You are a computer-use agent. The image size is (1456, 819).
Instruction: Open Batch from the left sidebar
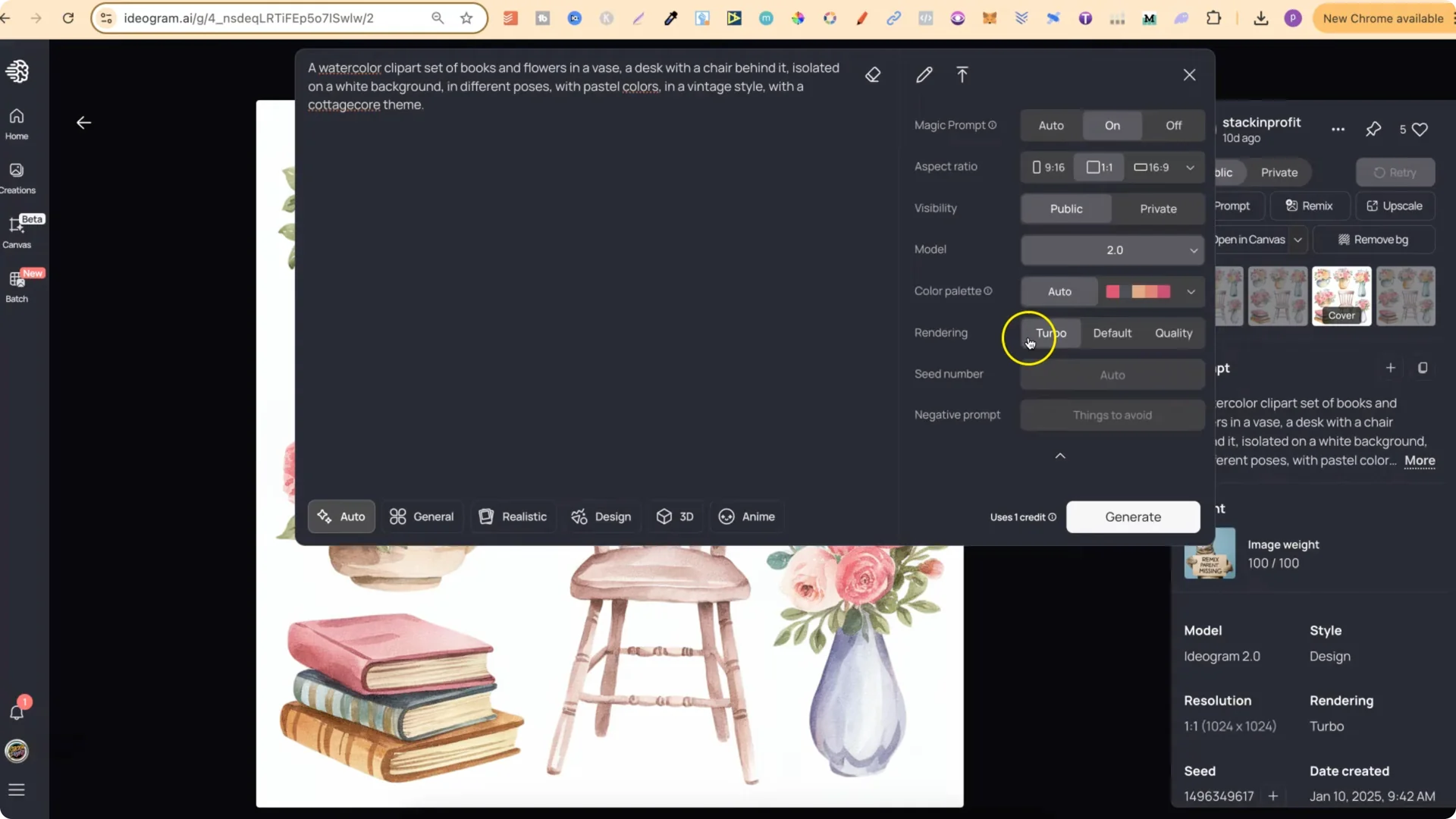17,284
